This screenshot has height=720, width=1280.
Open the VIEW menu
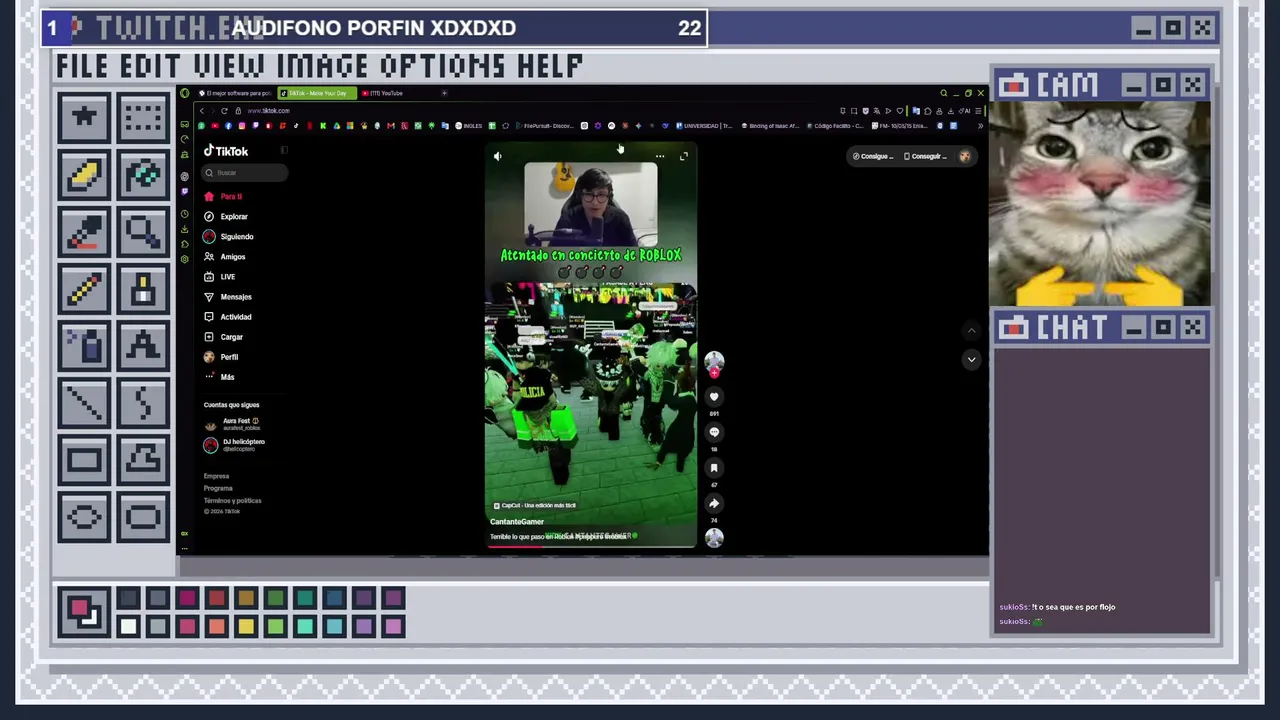[x=230, y=67]
